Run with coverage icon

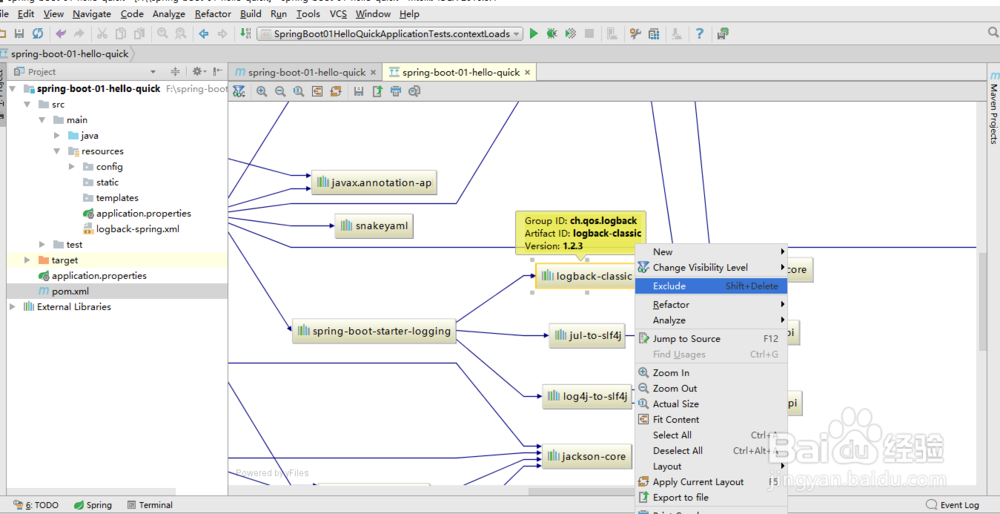tap(571, 34)
